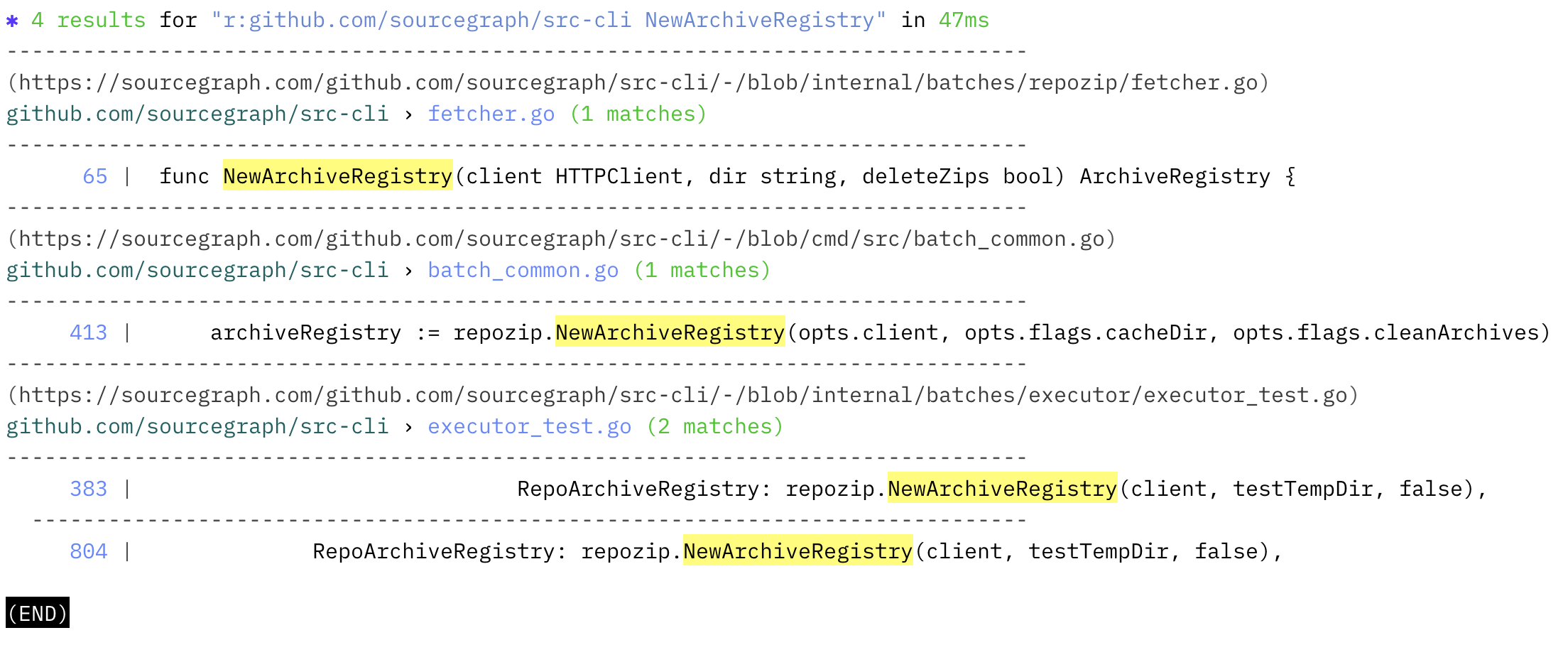Click the repo name beside executor_test.go
Screen dimensions: 1568x645
pos(198,426)
